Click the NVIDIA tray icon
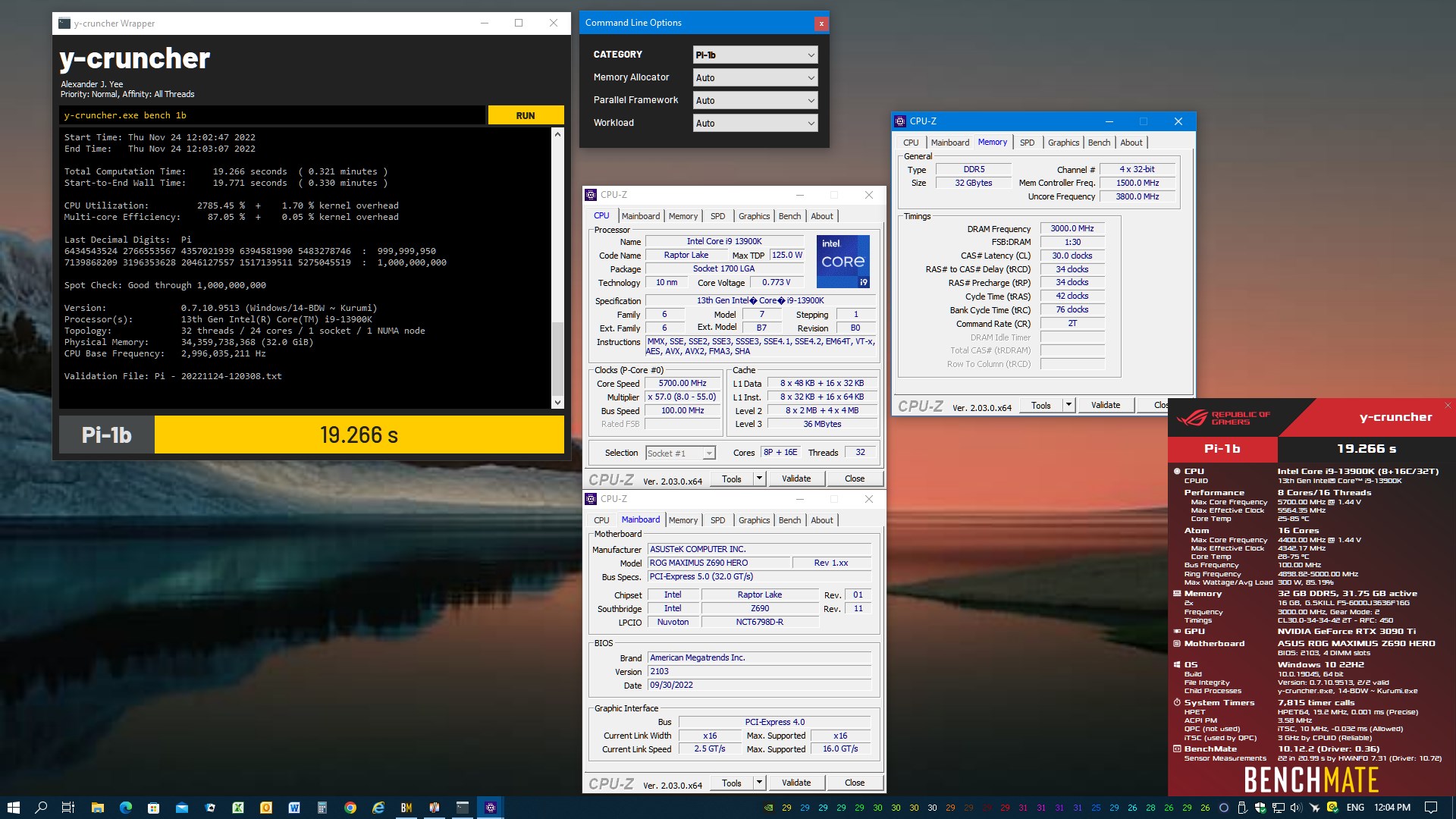 coord(768,808)
